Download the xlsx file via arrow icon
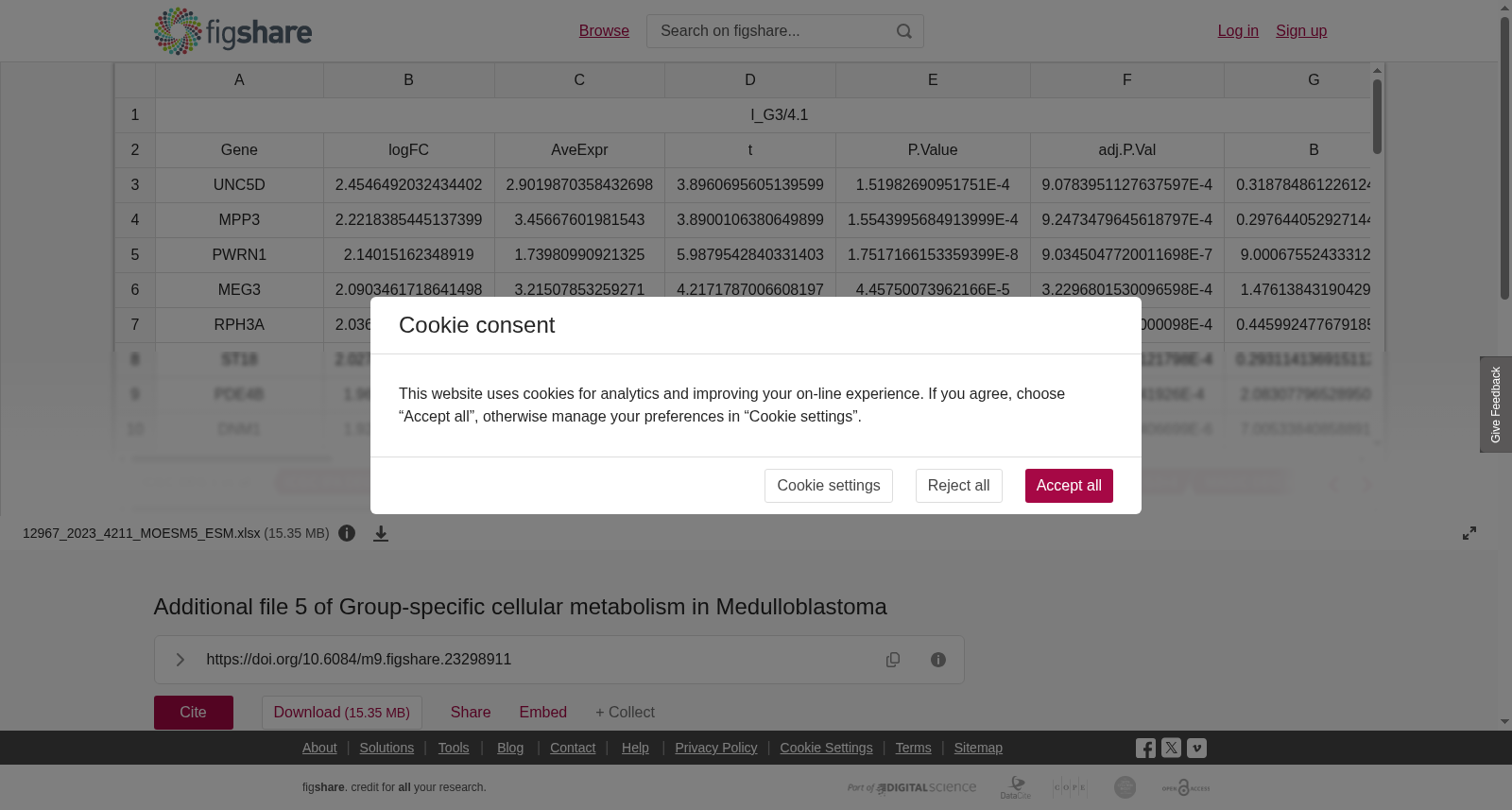The image size is (1512, 810). tap(381, 533)
